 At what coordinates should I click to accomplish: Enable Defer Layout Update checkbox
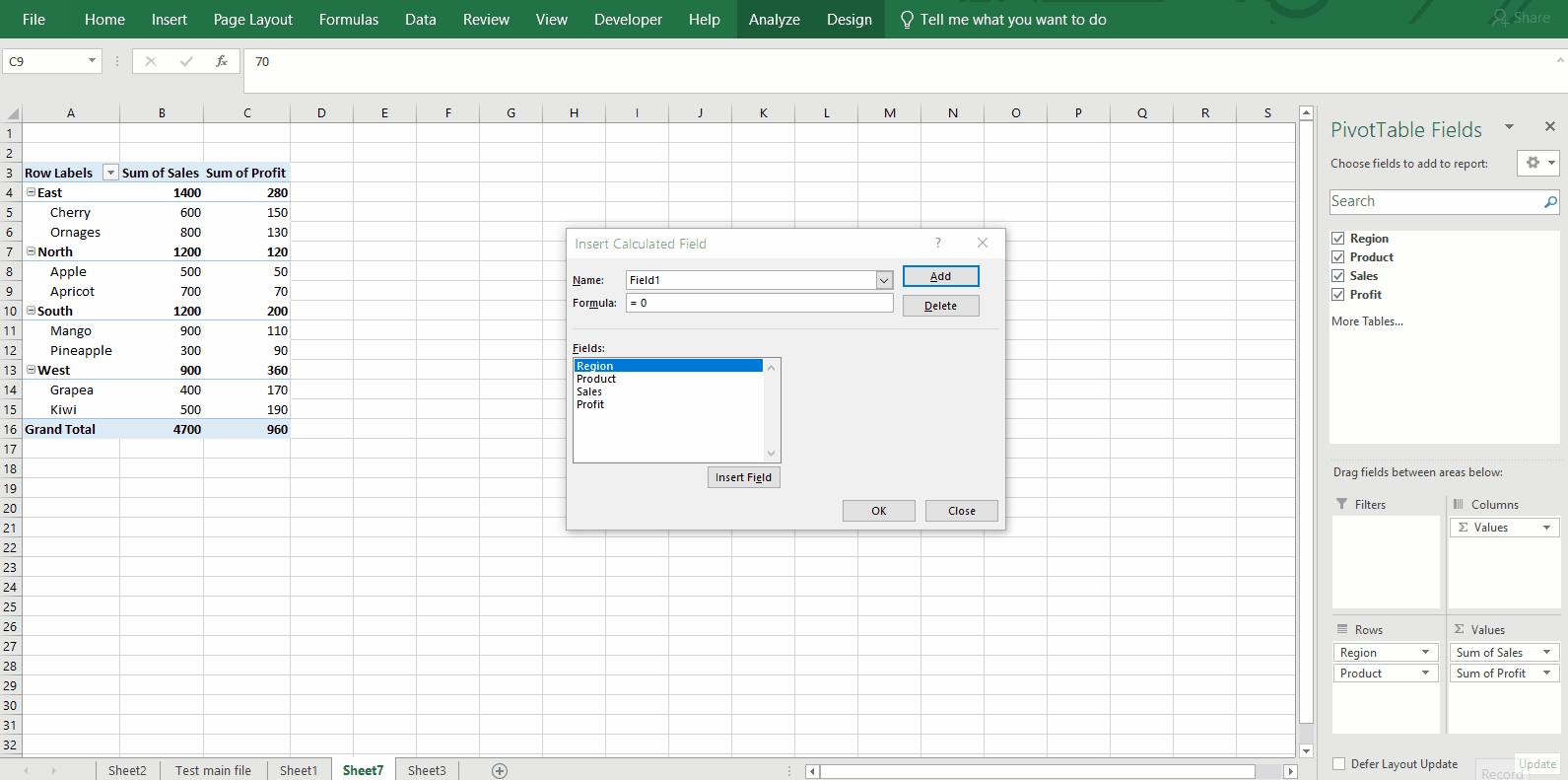click(1338, 763)
